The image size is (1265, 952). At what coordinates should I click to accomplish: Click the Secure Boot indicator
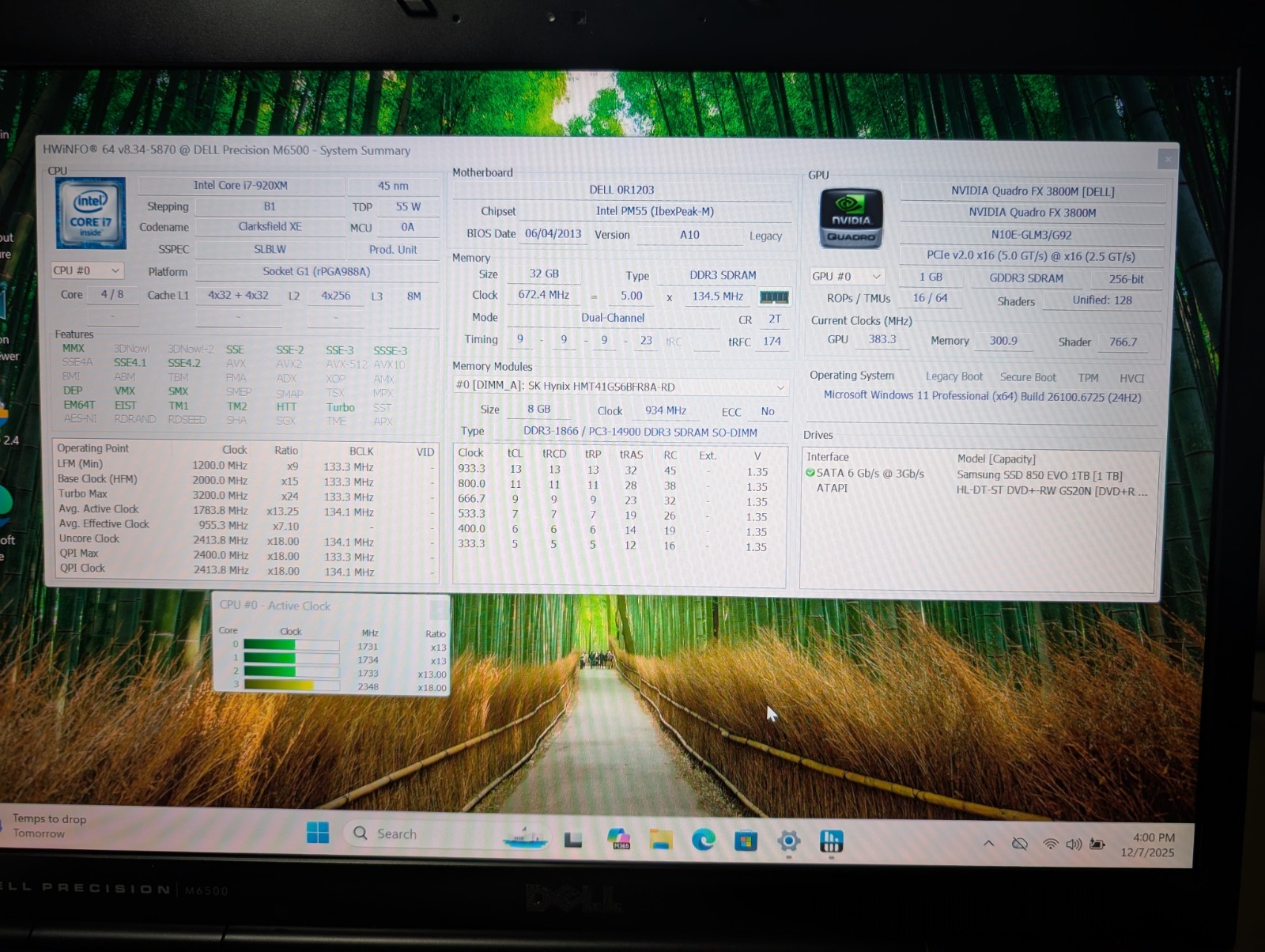1028,377
